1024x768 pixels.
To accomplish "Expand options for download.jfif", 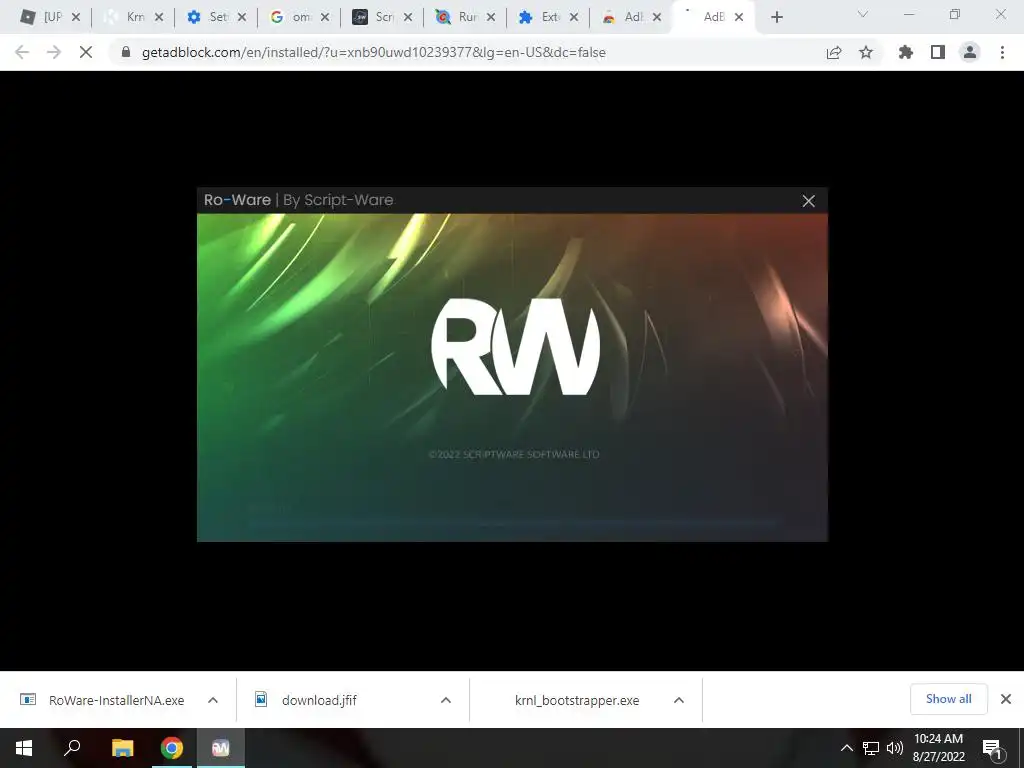I will (446, 700).
